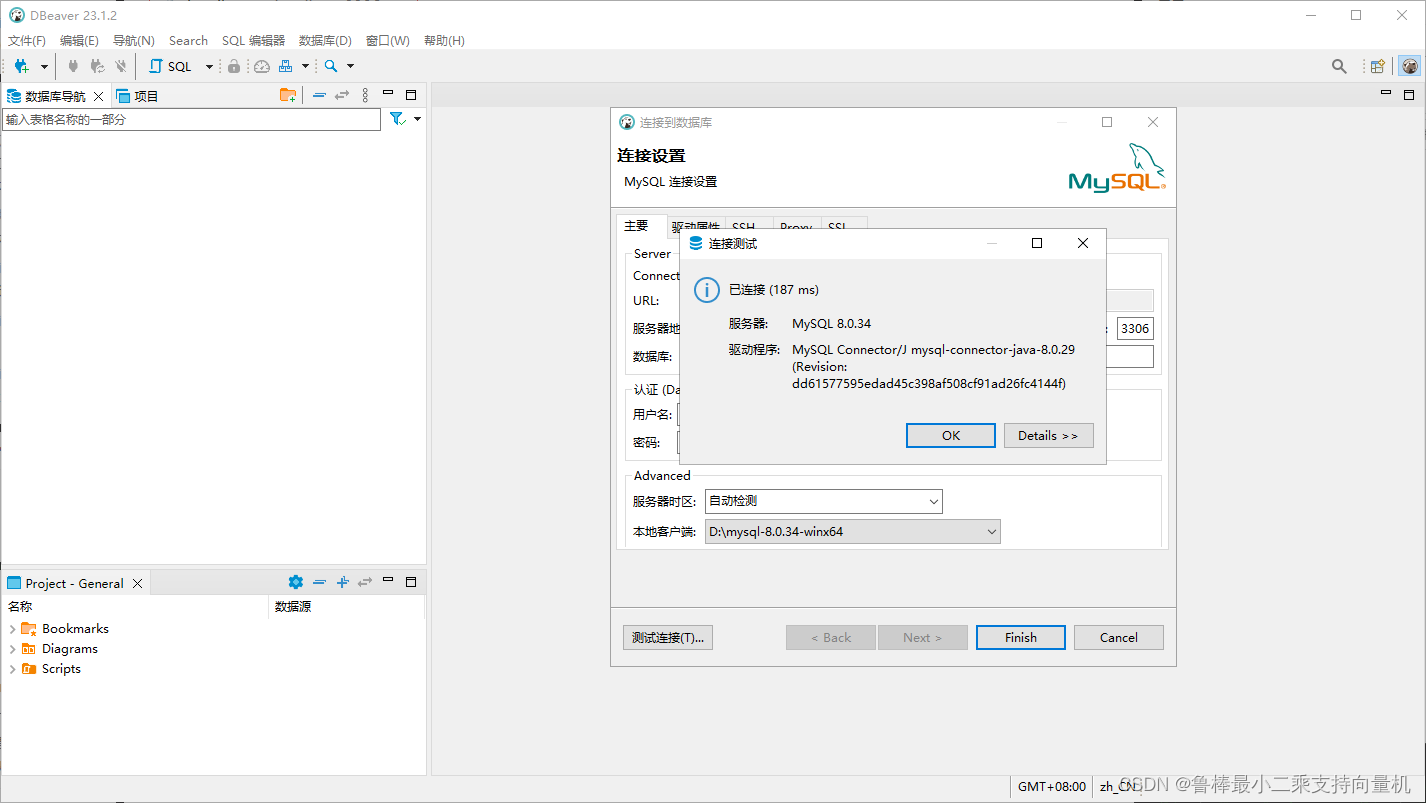Expand the Scripts folder
This screenshot has width=1426, height=803.
12,669
